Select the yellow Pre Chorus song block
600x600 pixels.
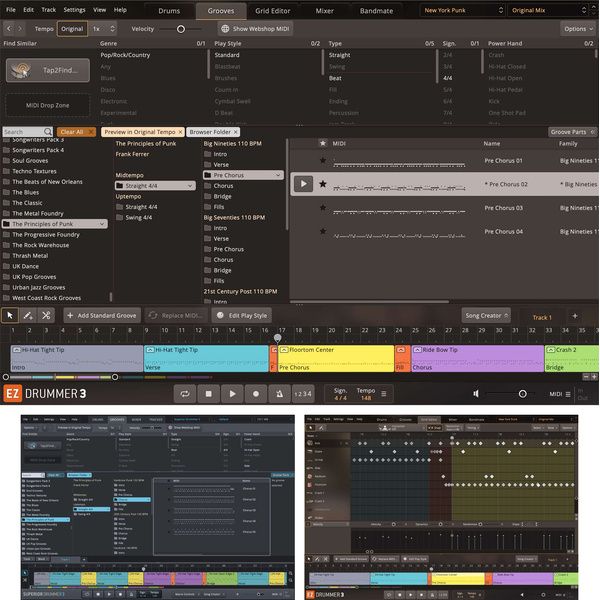click(336, 359)
